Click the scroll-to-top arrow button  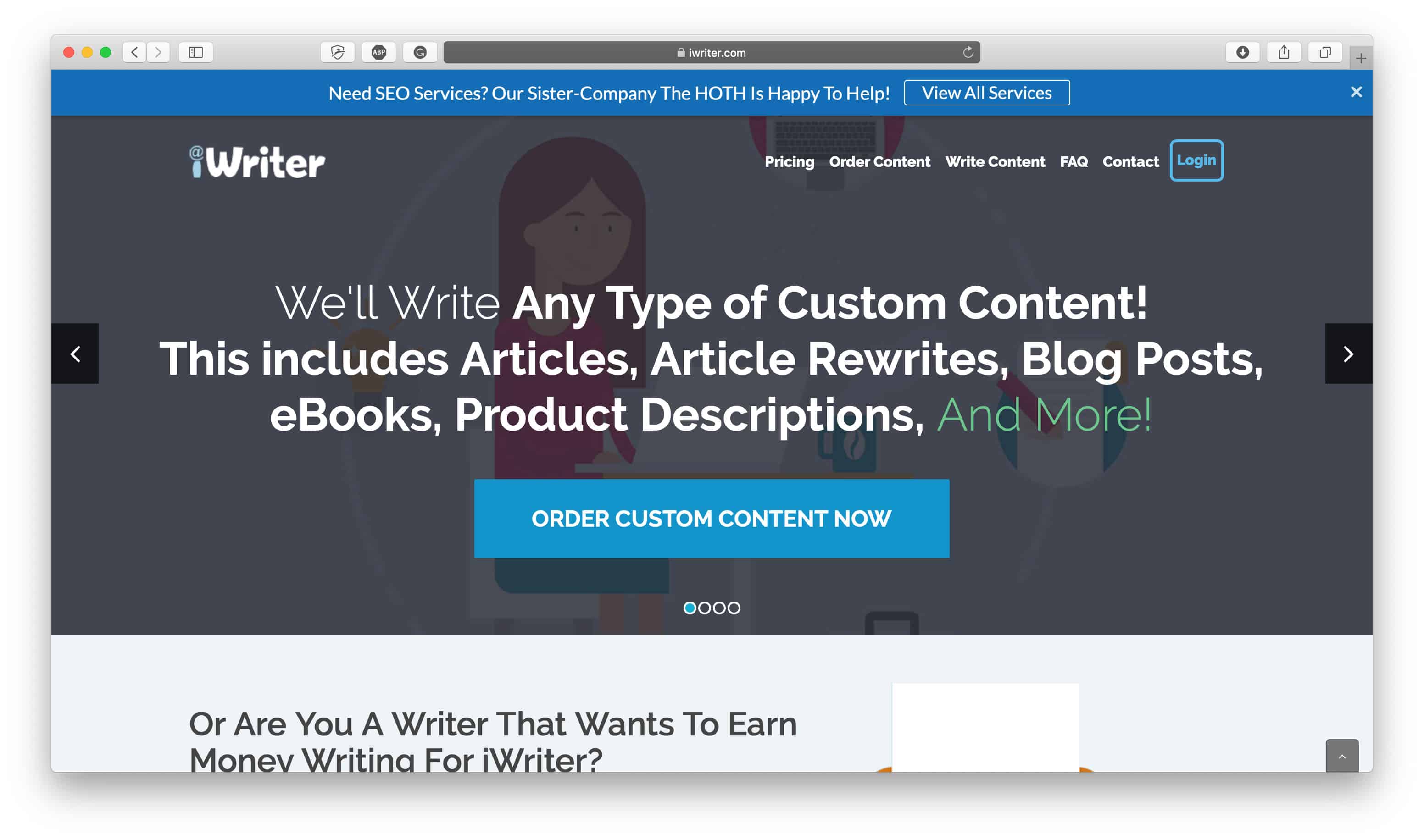point(1343,756)
